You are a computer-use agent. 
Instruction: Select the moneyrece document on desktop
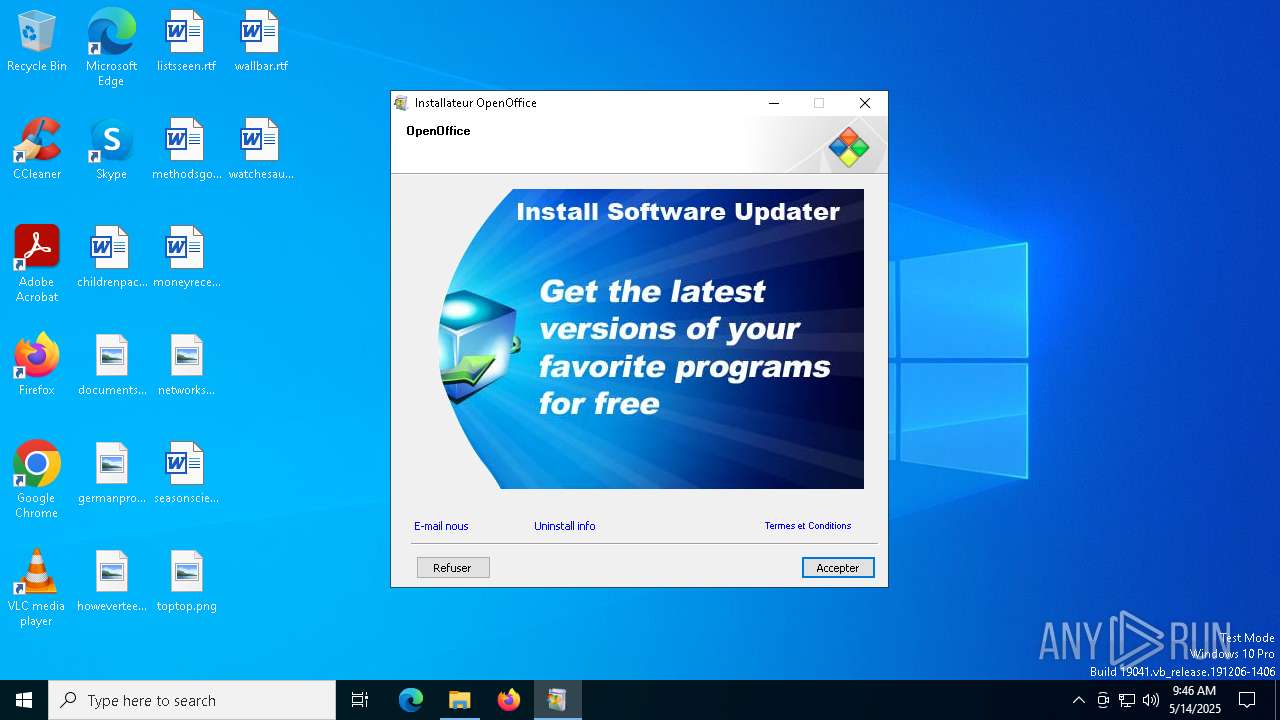186,257
